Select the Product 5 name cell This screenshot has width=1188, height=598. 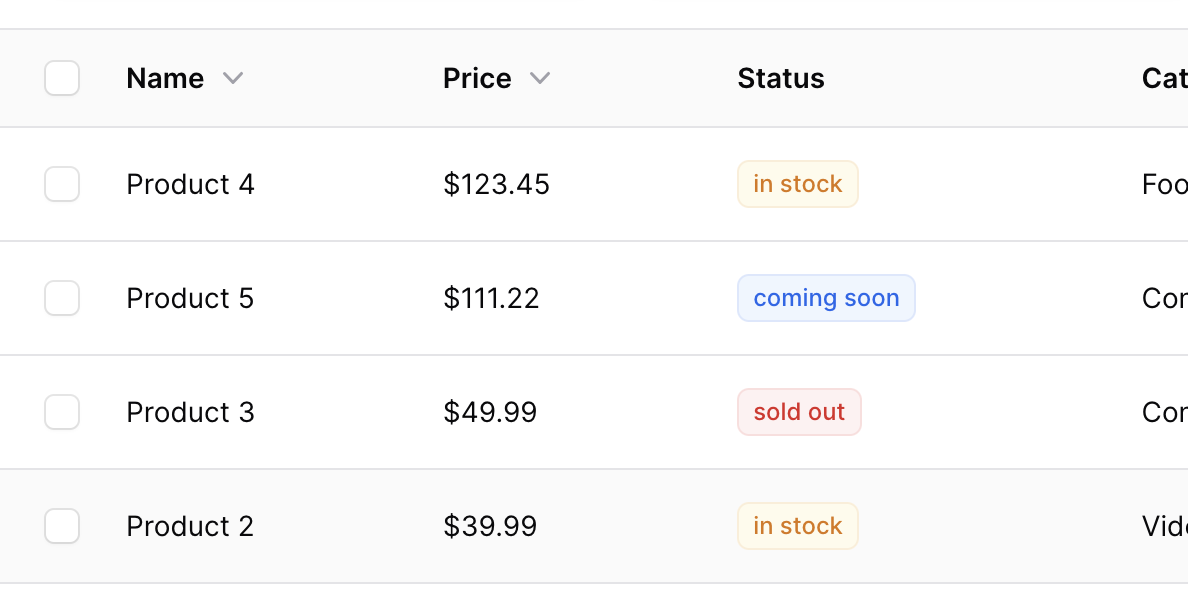[190, 298]
